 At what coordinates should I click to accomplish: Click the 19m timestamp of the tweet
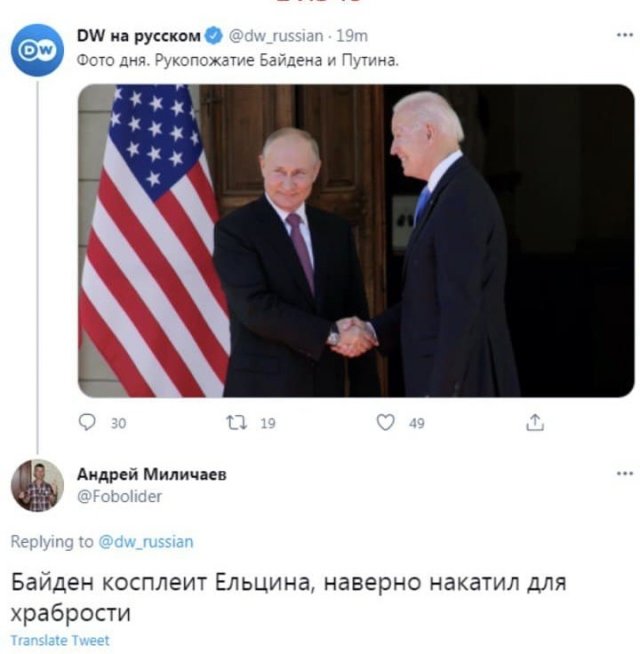click(x=352, y=36)
